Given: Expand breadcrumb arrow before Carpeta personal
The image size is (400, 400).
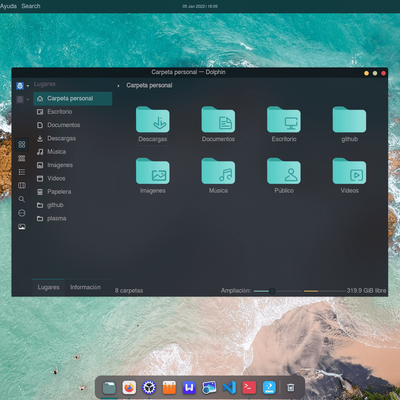Looking at the screenshot, I should click(x=118, y=86).
